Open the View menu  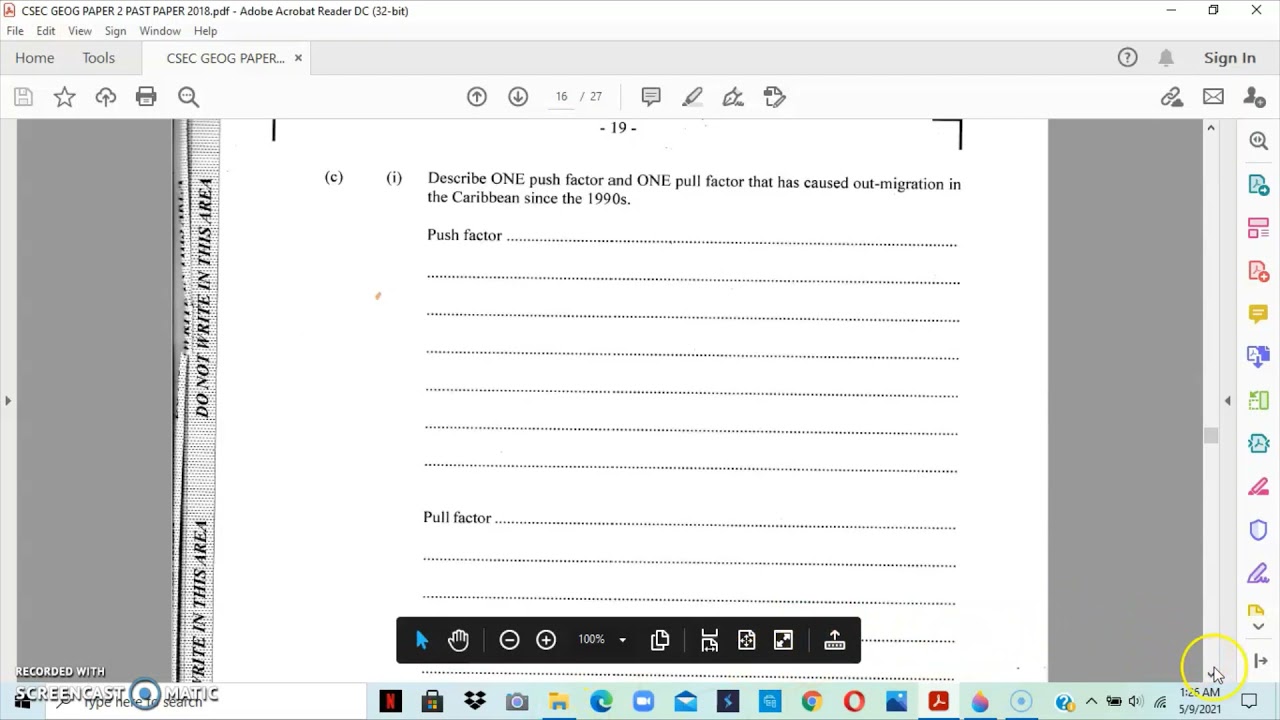[80, 31]
